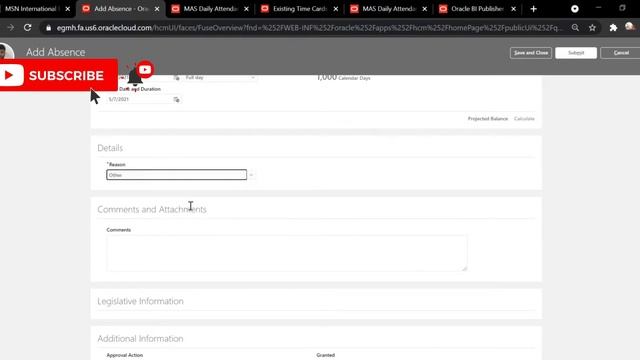Click Additional Information heading
This screenshot has height=360, width=640.
140,338
